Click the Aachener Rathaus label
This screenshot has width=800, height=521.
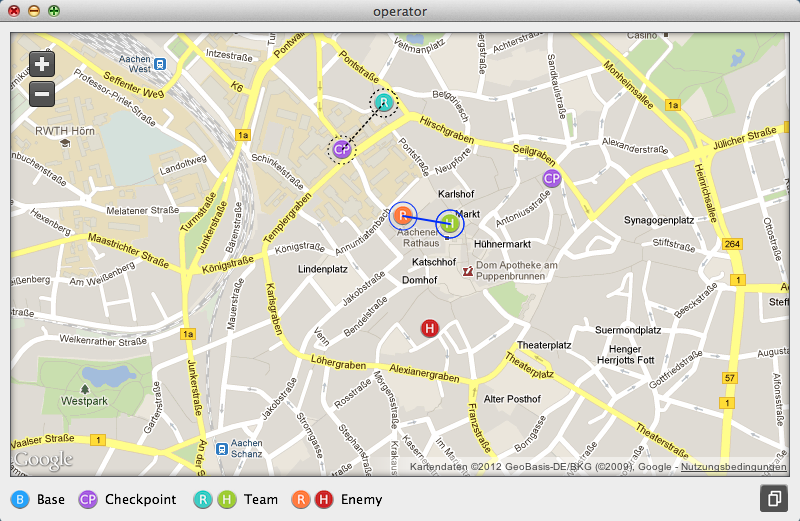pyautogui.click(x=420, y=238)
